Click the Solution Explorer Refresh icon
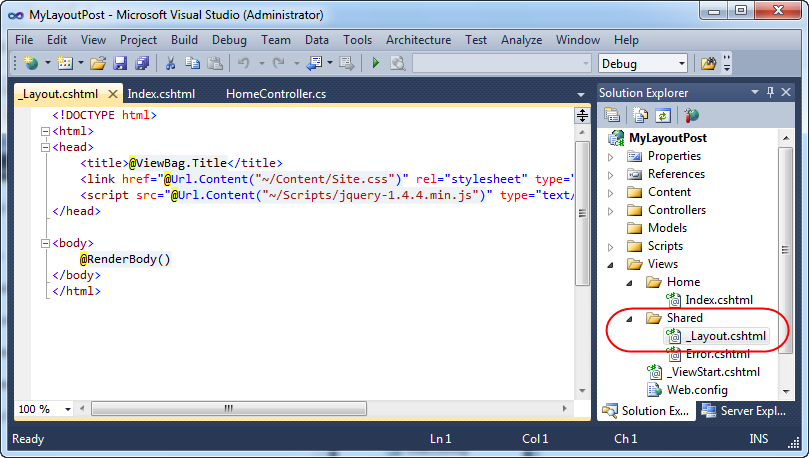The width and height of the screenshot is (809, 458). (663, 115)
